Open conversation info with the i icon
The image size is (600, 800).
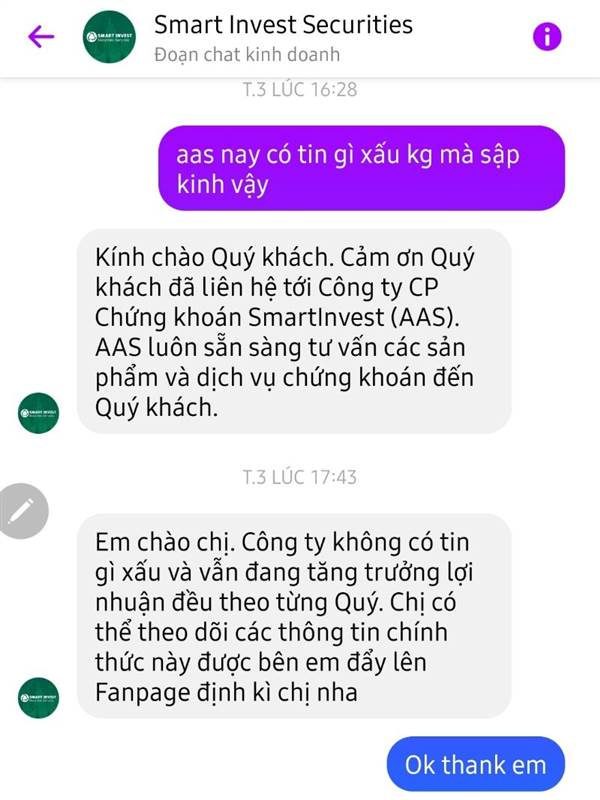click(x=547, y=37)
